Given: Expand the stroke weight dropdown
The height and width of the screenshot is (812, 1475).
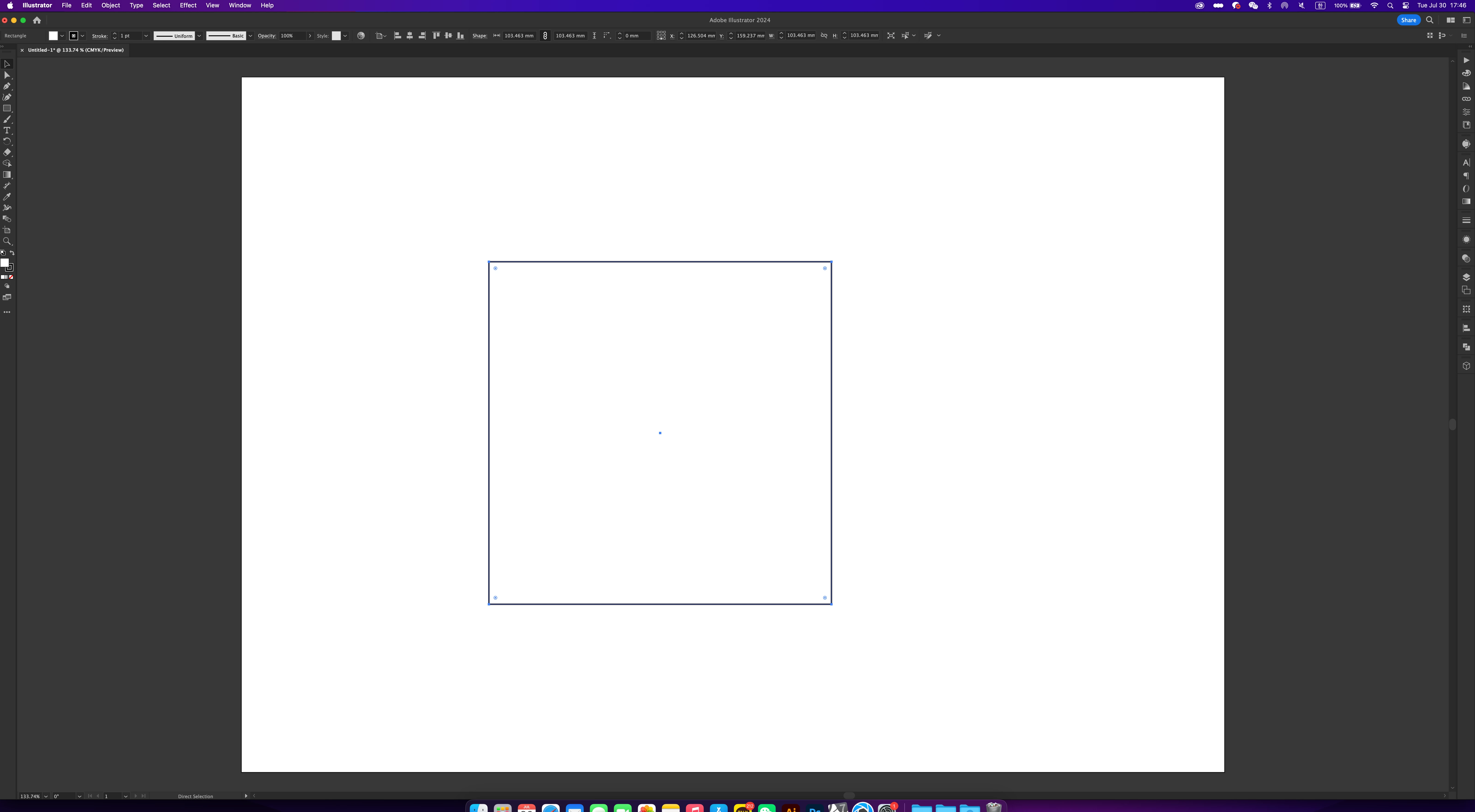Looking at the screenshot, I should pos(146,36).
